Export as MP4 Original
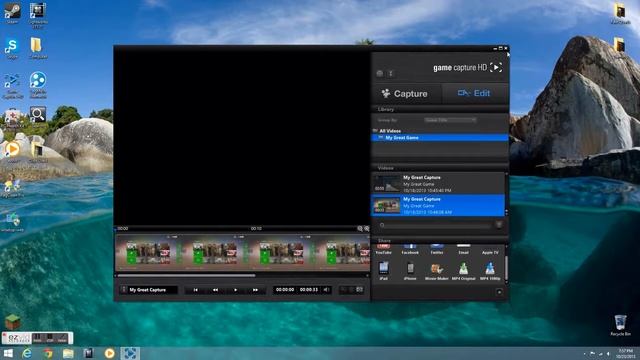This screenshot has height=360, width=640. coord(463,271)
